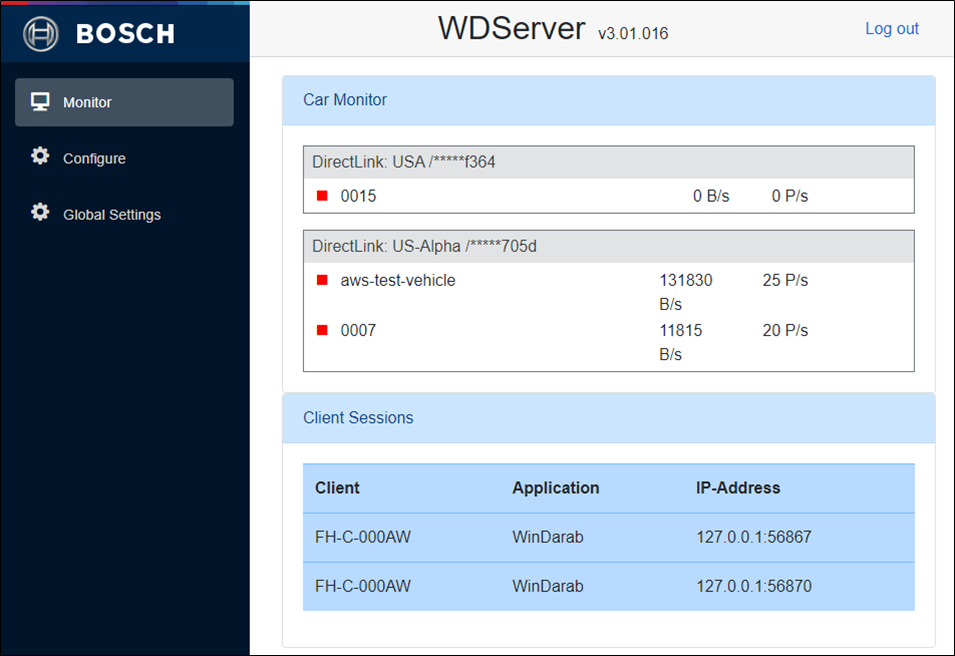
Task: Collapse the Client Sessions panel header
Action: point(608,418)
